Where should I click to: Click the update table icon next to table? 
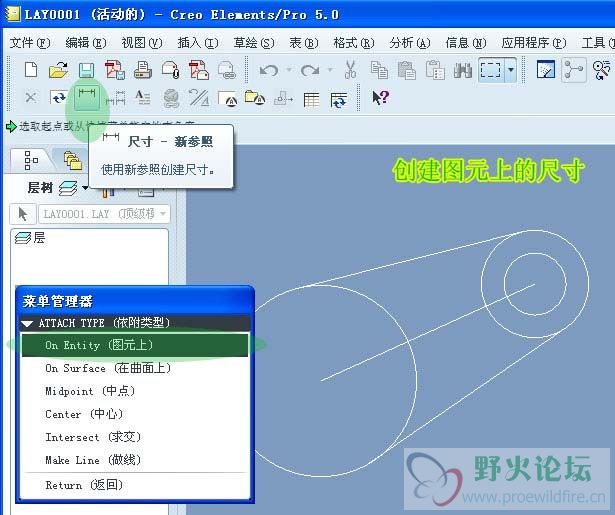coord(339,99)
